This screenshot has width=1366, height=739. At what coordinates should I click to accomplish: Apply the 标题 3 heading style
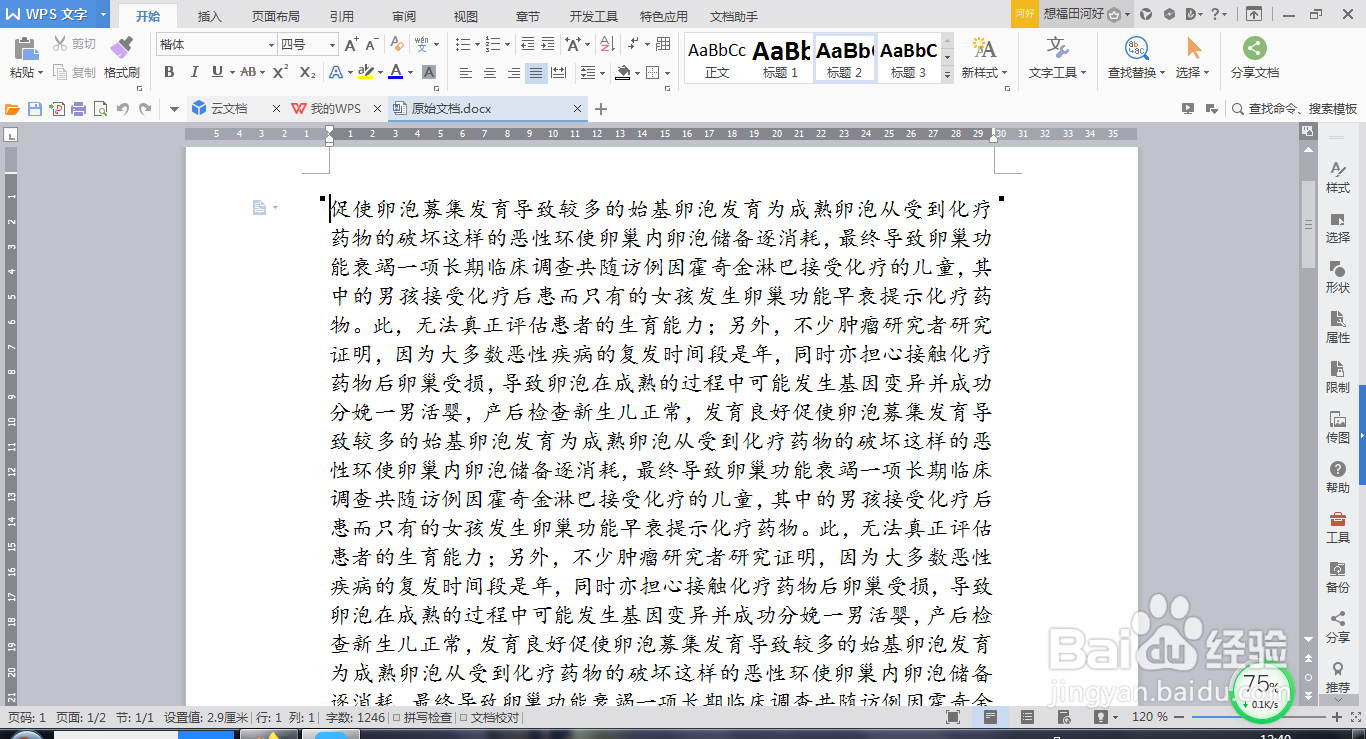[x=908, y=59]
